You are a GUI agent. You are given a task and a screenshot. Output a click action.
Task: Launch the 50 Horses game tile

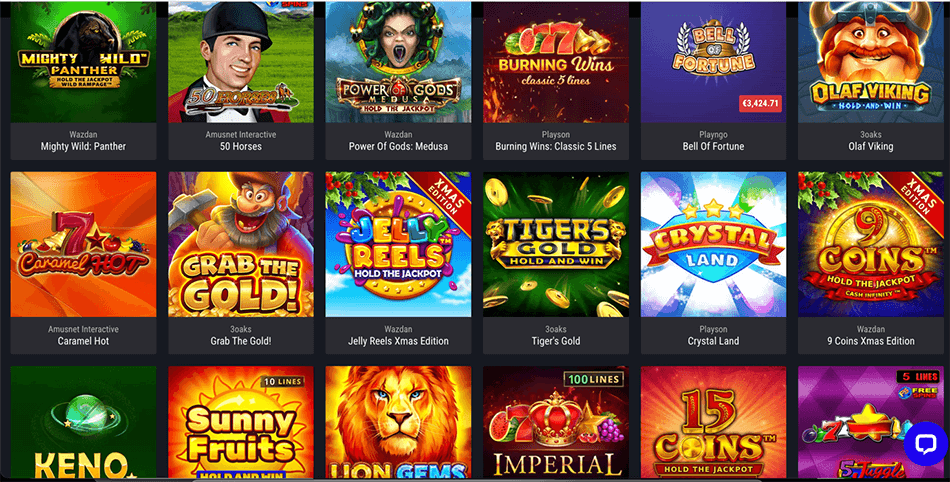[241, 62]
